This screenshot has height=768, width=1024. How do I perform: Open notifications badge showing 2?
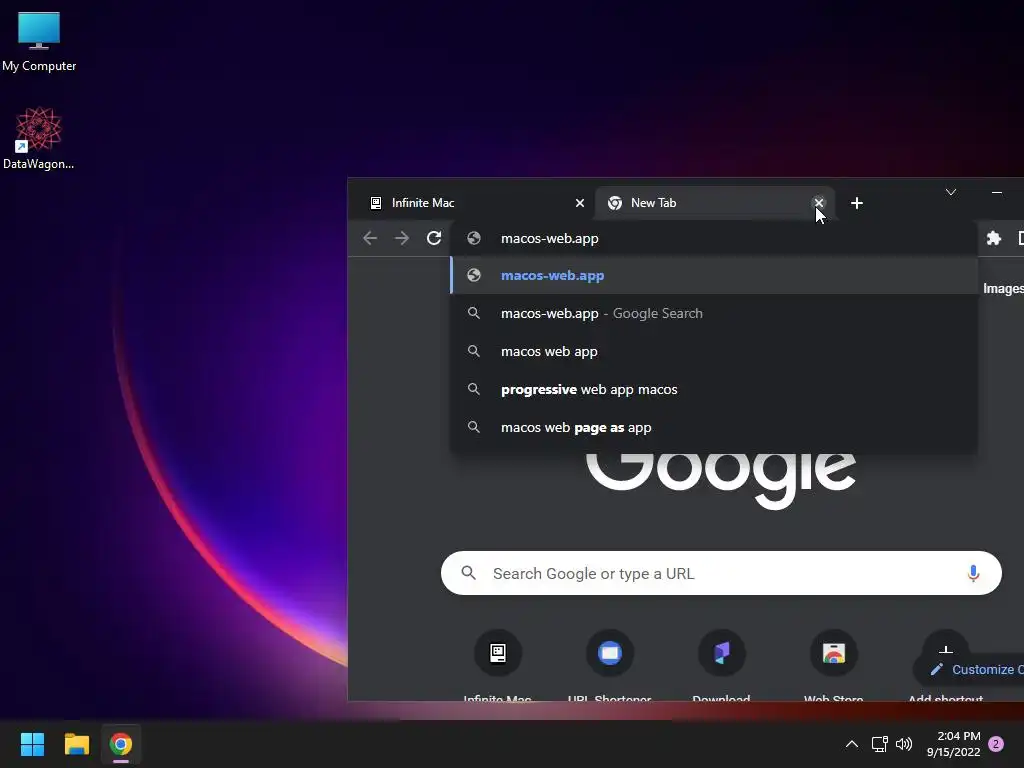pyautogui.click(x=996, y=744)
